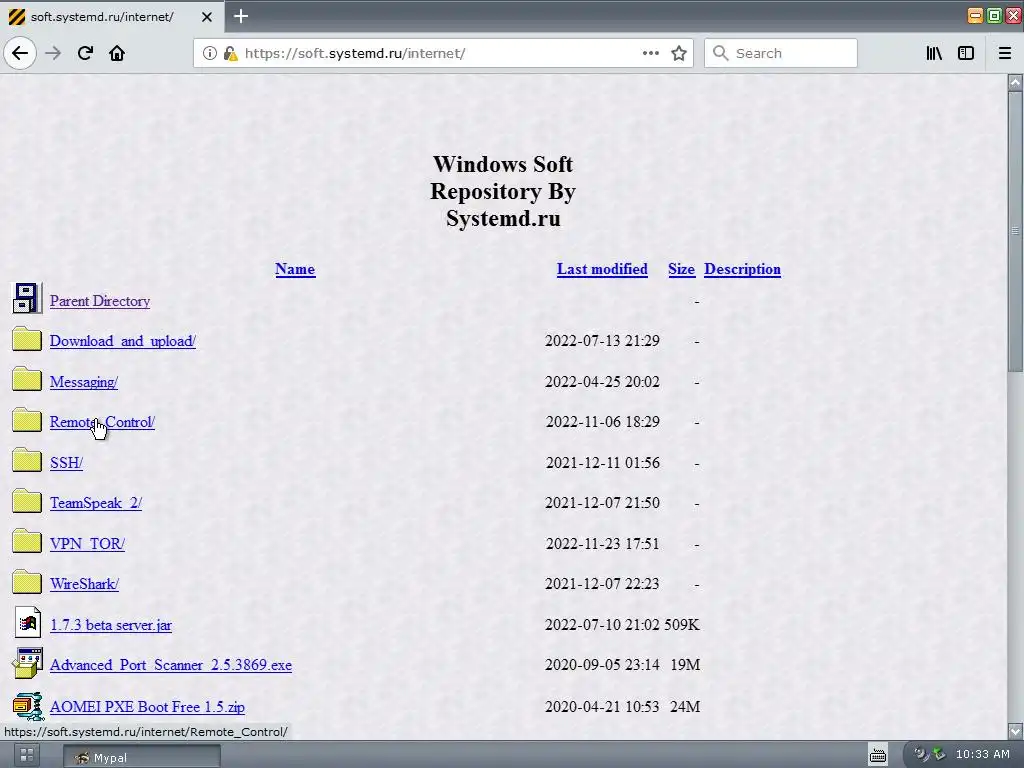Sort listing by Size column
This screenshot has width=1024, height=768.
[x=681, y=269]
